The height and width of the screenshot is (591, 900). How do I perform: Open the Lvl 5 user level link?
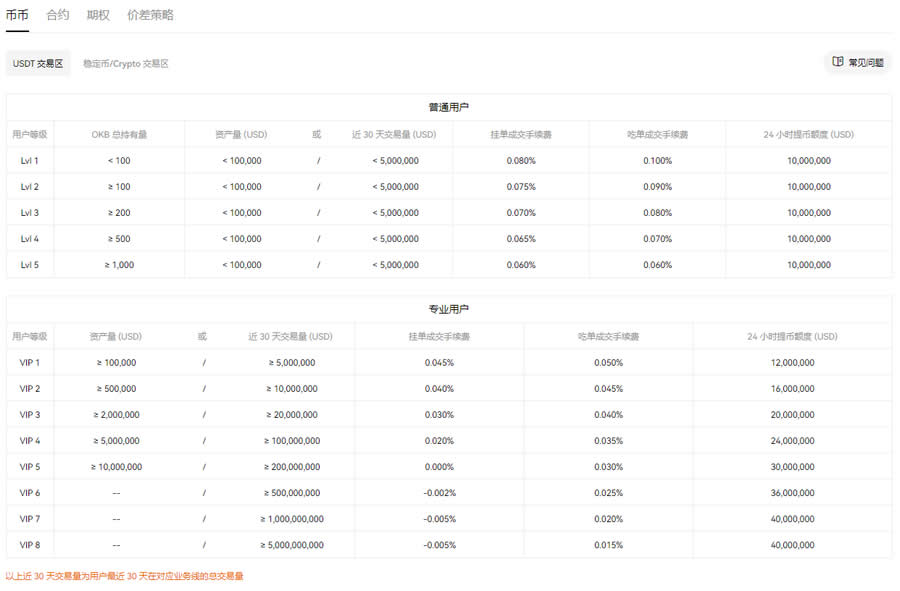(28, 264)
